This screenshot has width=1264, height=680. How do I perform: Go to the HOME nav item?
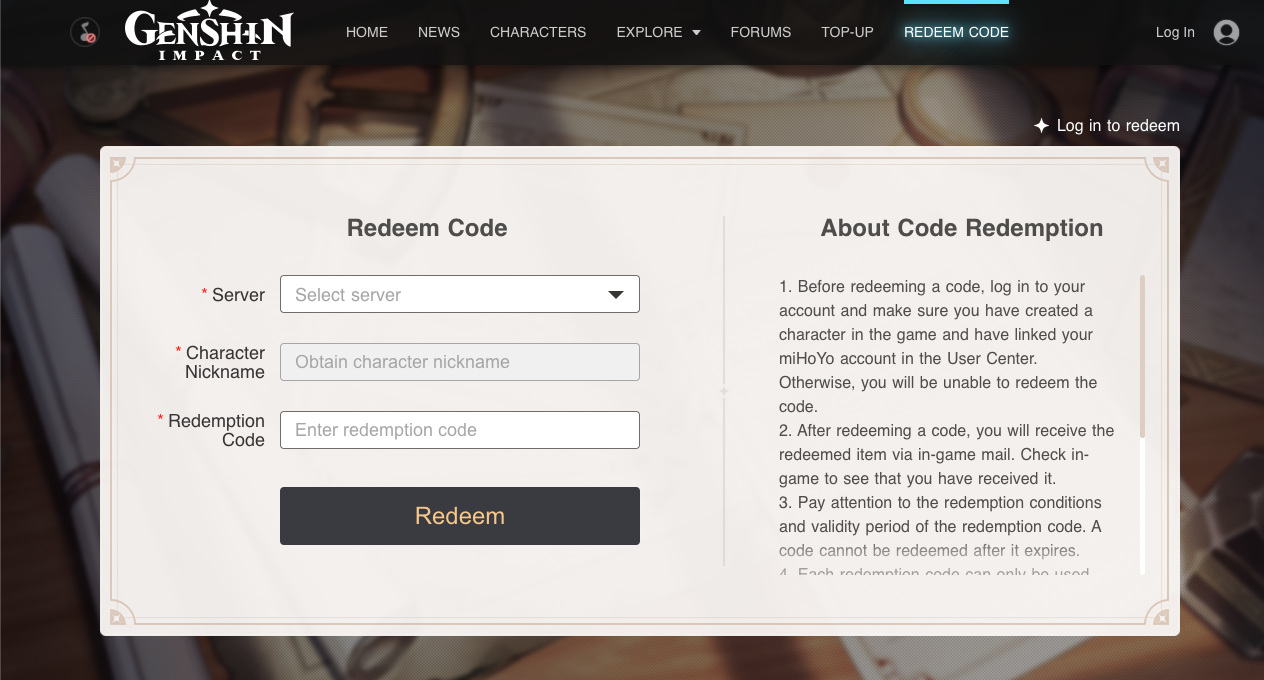[x=367, y=32]
